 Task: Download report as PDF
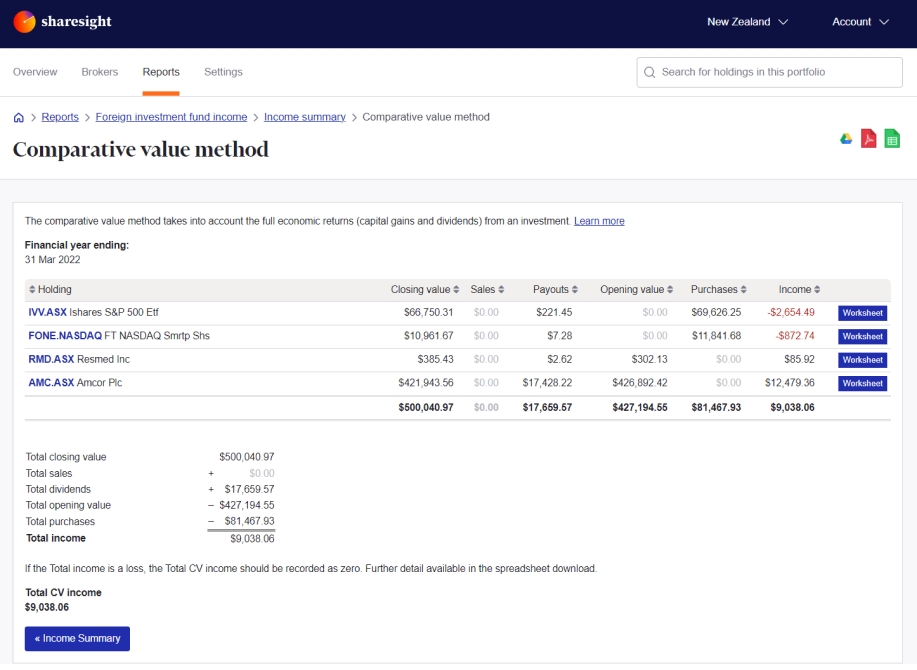[868, 139]
